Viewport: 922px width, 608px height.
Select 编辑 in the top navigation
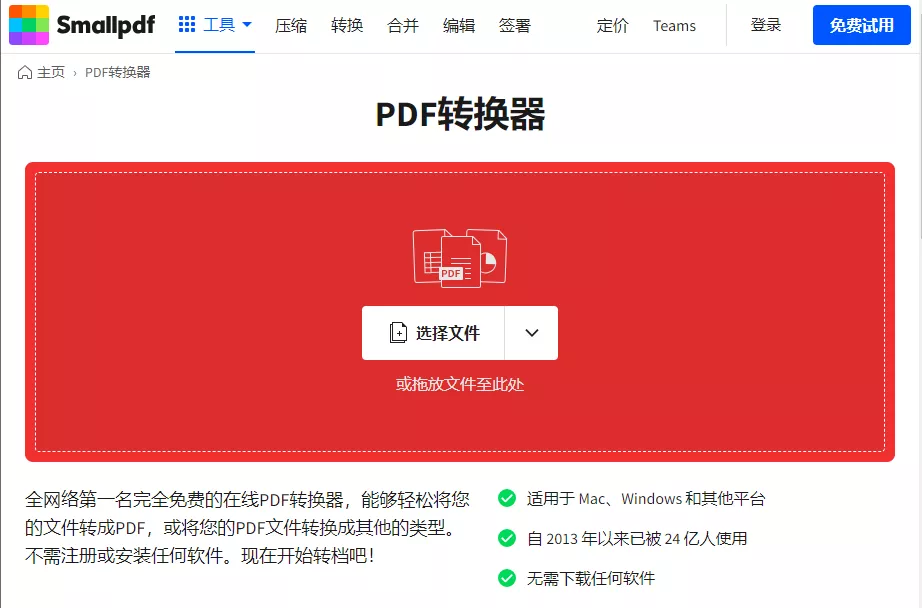coord(459,26)
